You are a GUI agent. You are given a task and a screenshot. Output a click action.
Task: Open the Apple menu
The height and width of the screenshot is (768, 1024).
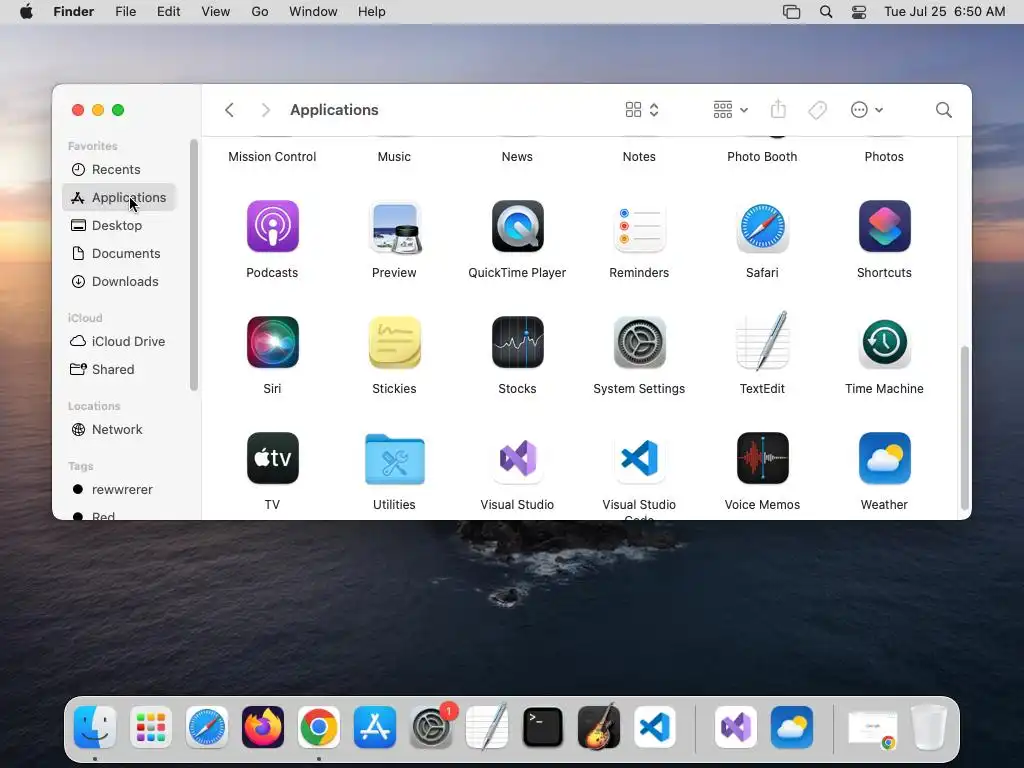pos(26,12)
